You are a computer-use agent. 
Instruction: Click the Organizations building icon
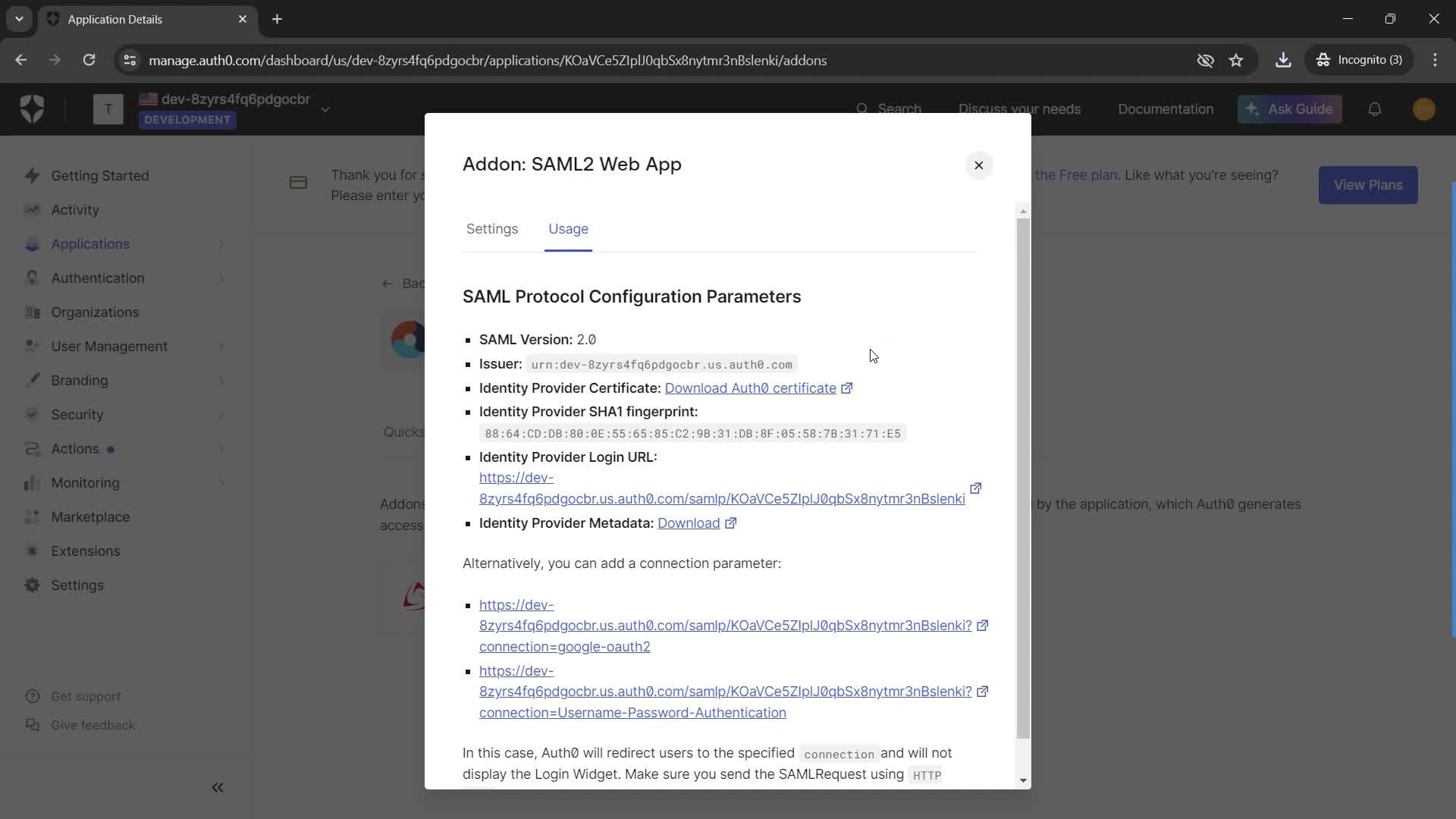[x=32, y=312]
